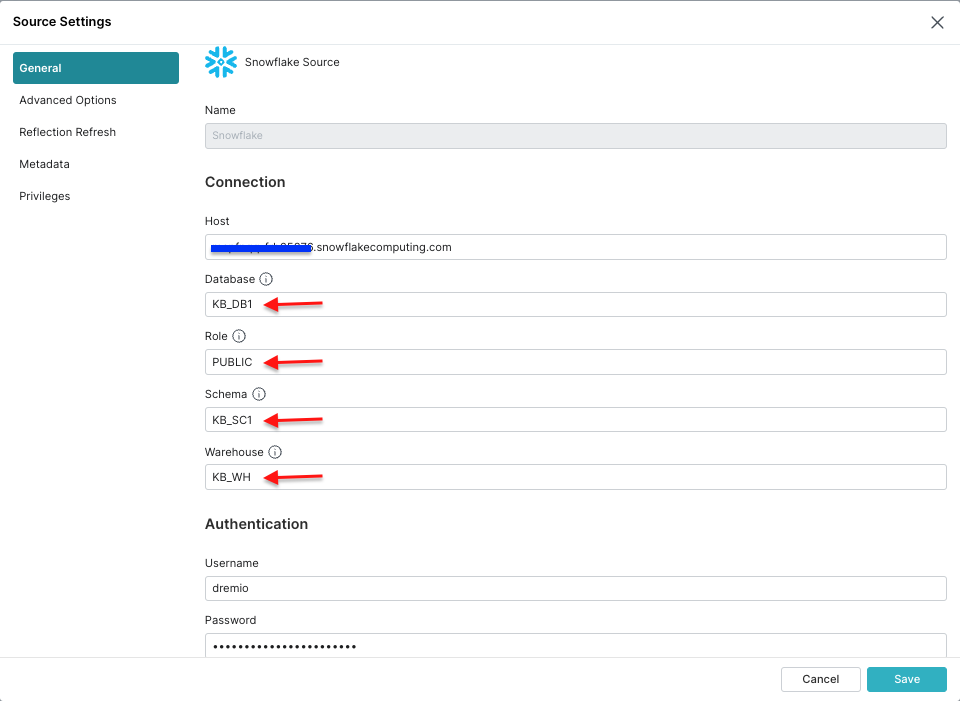Click the Username label
960x701 pixels.
point(231,563)
